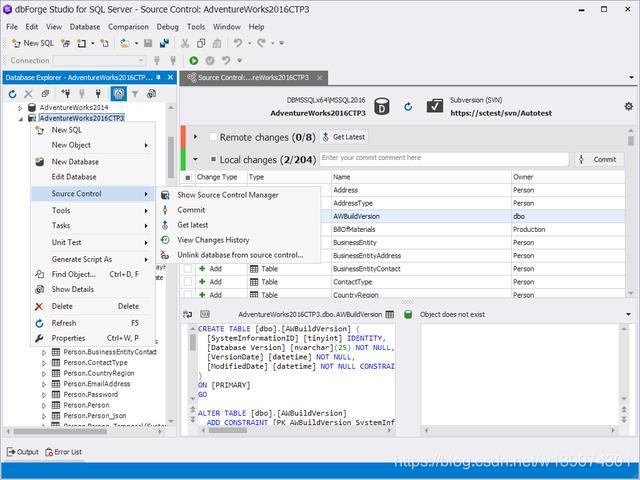The image size is (640, 480).
Task: Choose Find Object in context menu
Action: [x=93, y=274]
